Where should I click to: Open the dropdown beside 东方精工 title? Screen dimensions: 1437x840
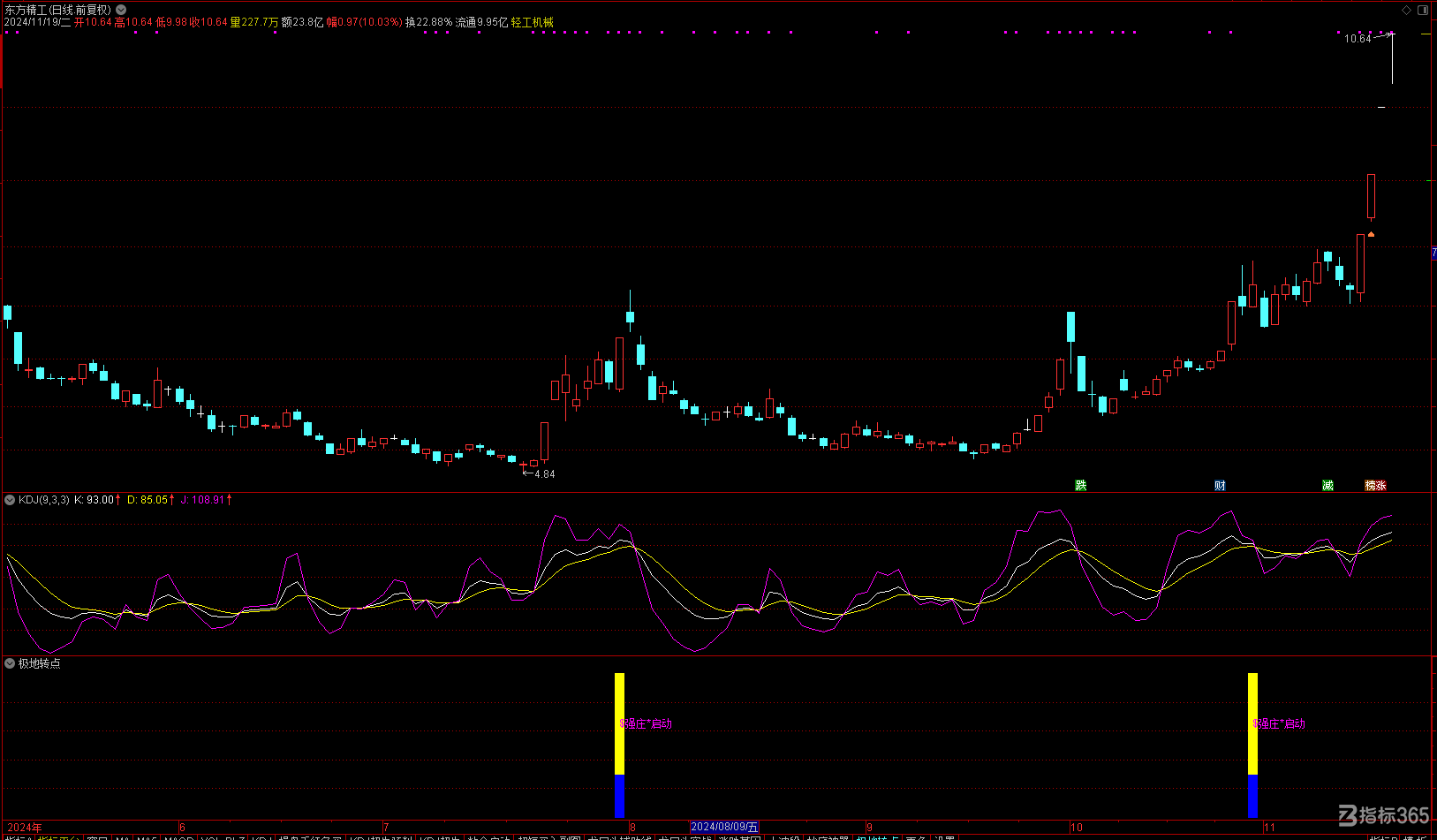tap(121, 10)
